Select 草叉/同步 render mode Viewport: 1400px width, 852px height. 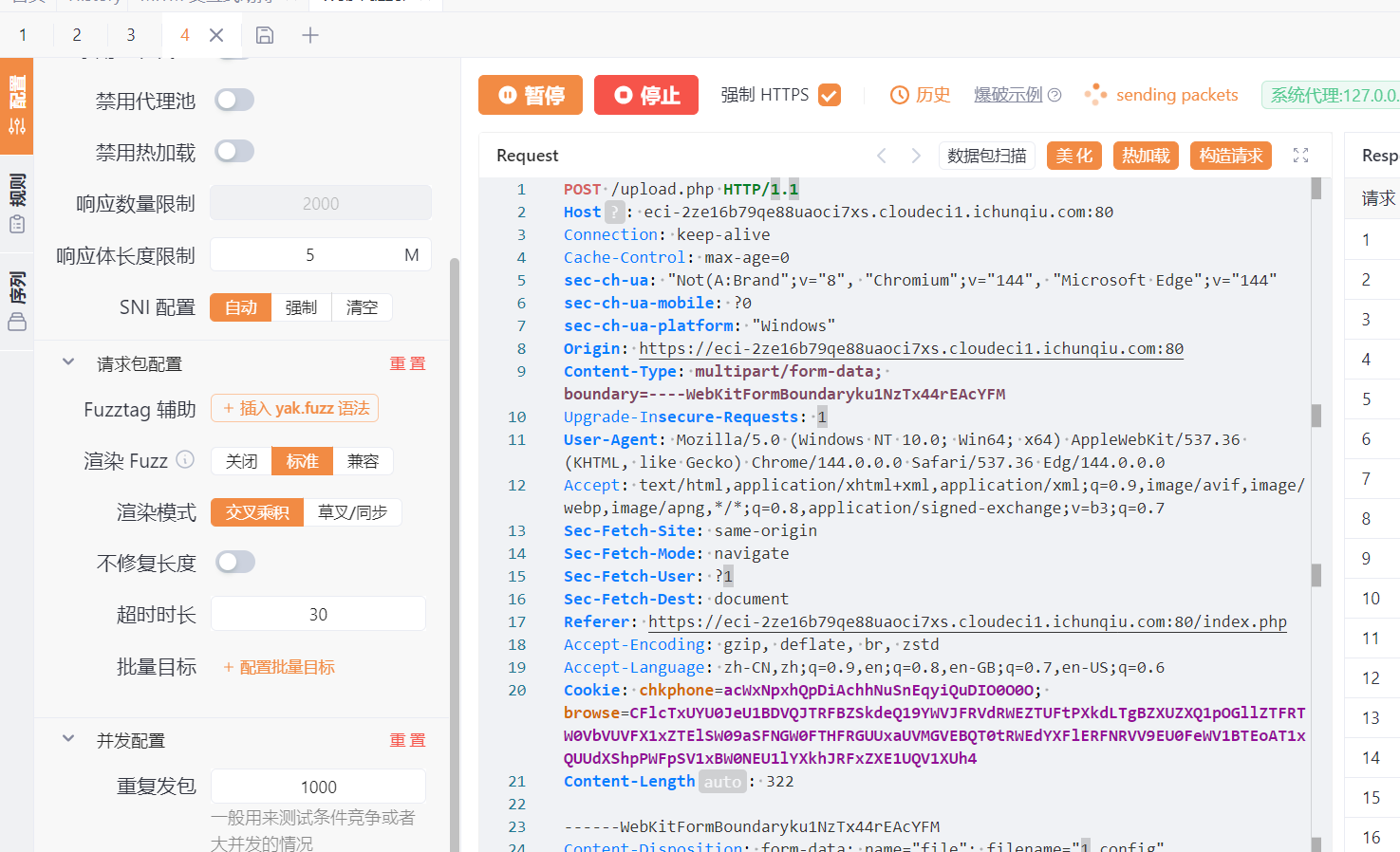(352, 512)
